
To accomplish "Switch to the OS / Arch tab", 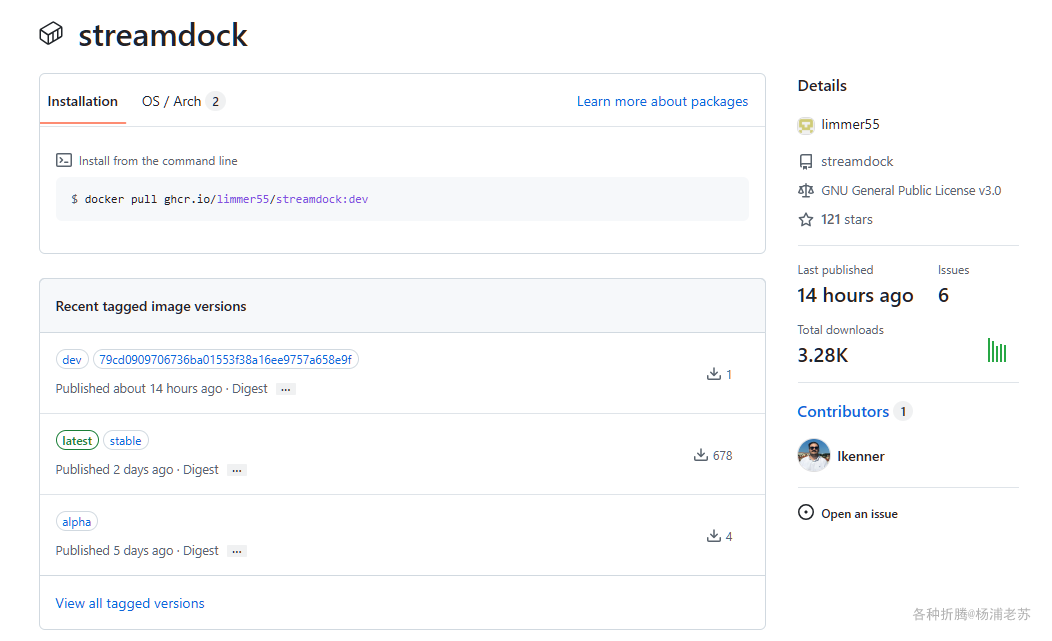I will click(x=182, y=101).
